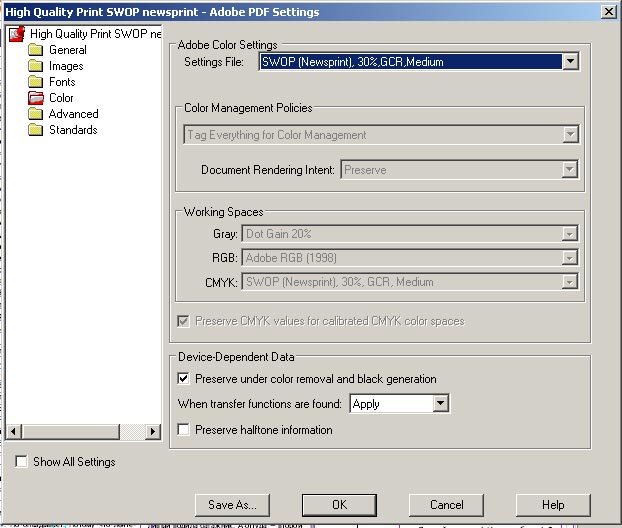Select the Color tree item
This screenshot has width=622, height=528.
(x=61, y=98)
